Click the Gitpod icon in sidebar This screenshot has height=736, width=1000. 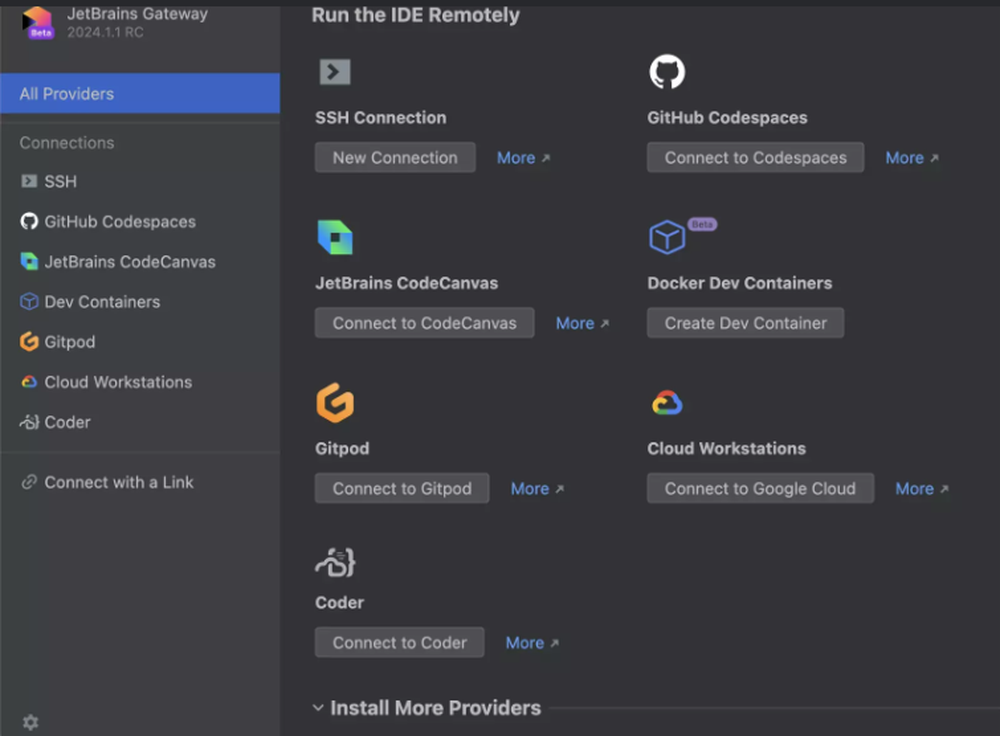[x=29, y=342]
